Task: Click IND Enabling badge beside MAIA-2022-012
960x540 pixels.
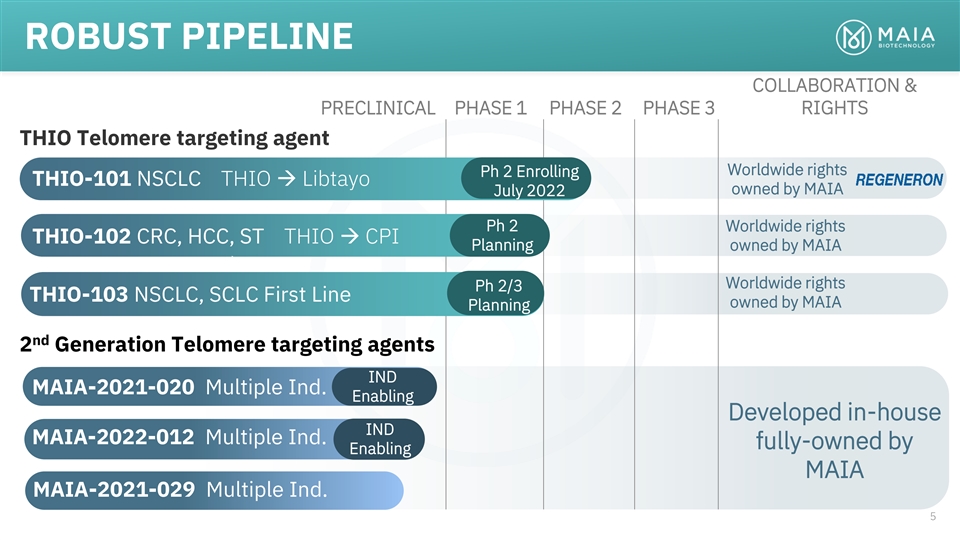Action: (x=379, y=439)
